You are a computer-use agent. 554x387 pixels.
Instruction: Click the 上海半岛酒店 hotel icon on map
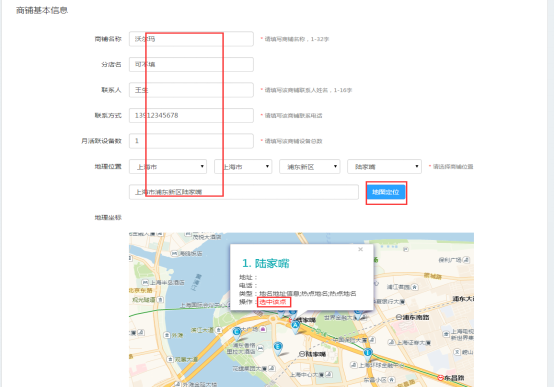[x=145, y=282]
